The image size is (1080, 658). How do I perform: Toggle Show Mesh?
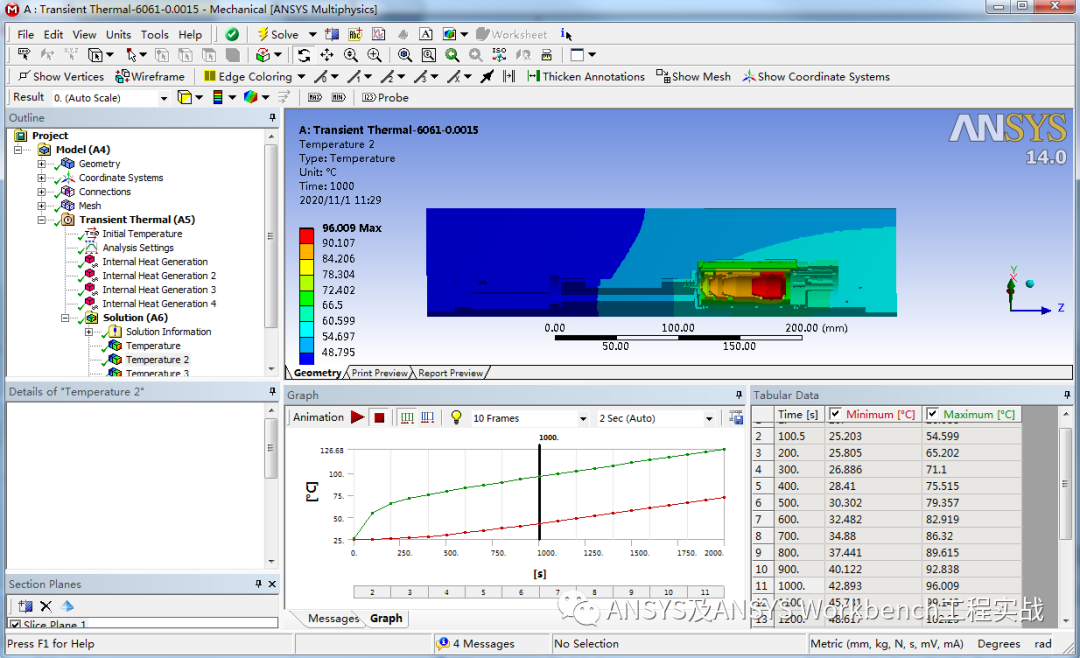click(694, 76)
